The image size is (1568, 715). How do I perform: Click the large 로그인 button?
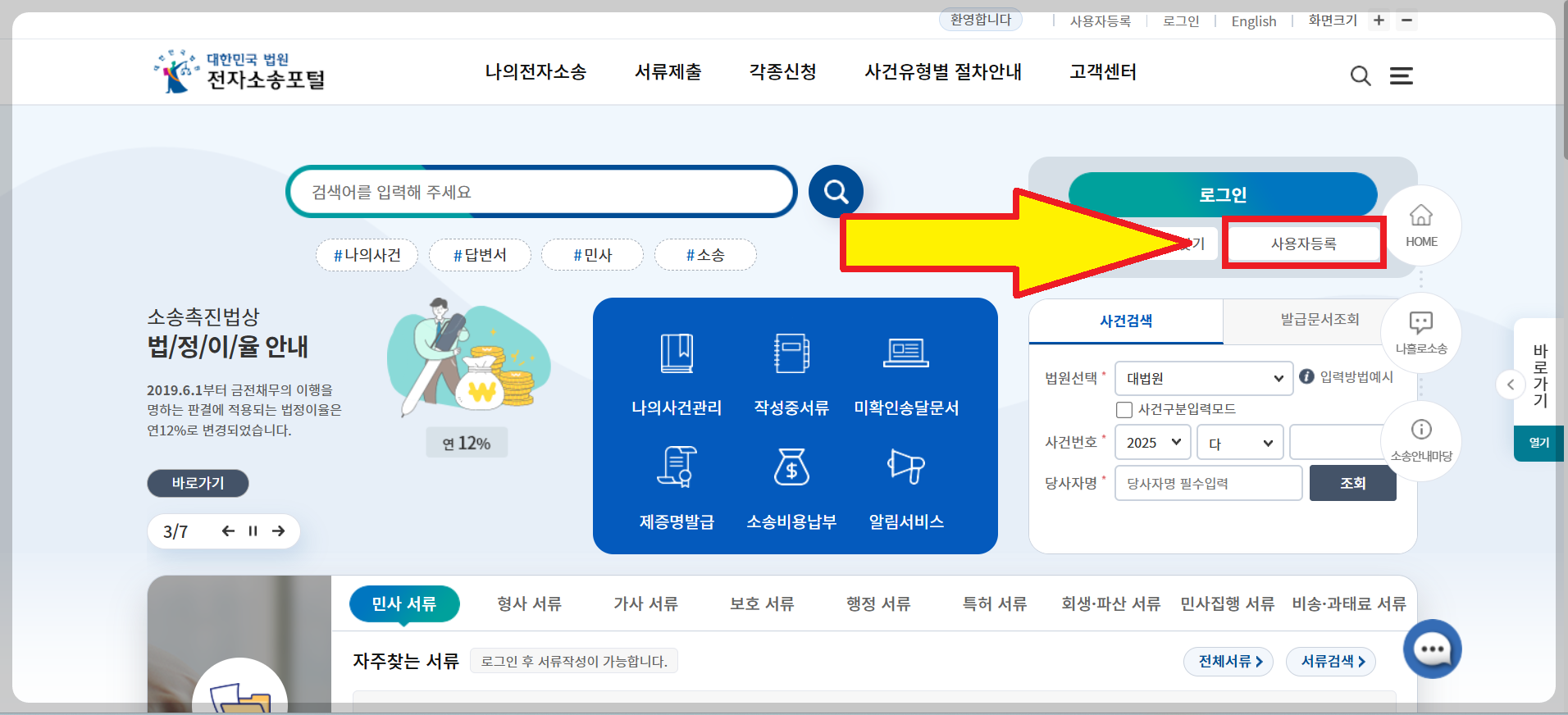pyautogui.click(x=1223, y=194)
